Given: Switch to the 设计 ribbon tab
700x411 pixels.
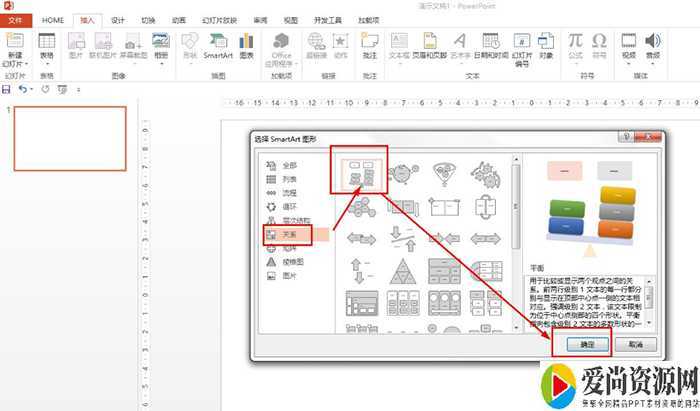Looking at the screenshot, I should pos(118,19).
